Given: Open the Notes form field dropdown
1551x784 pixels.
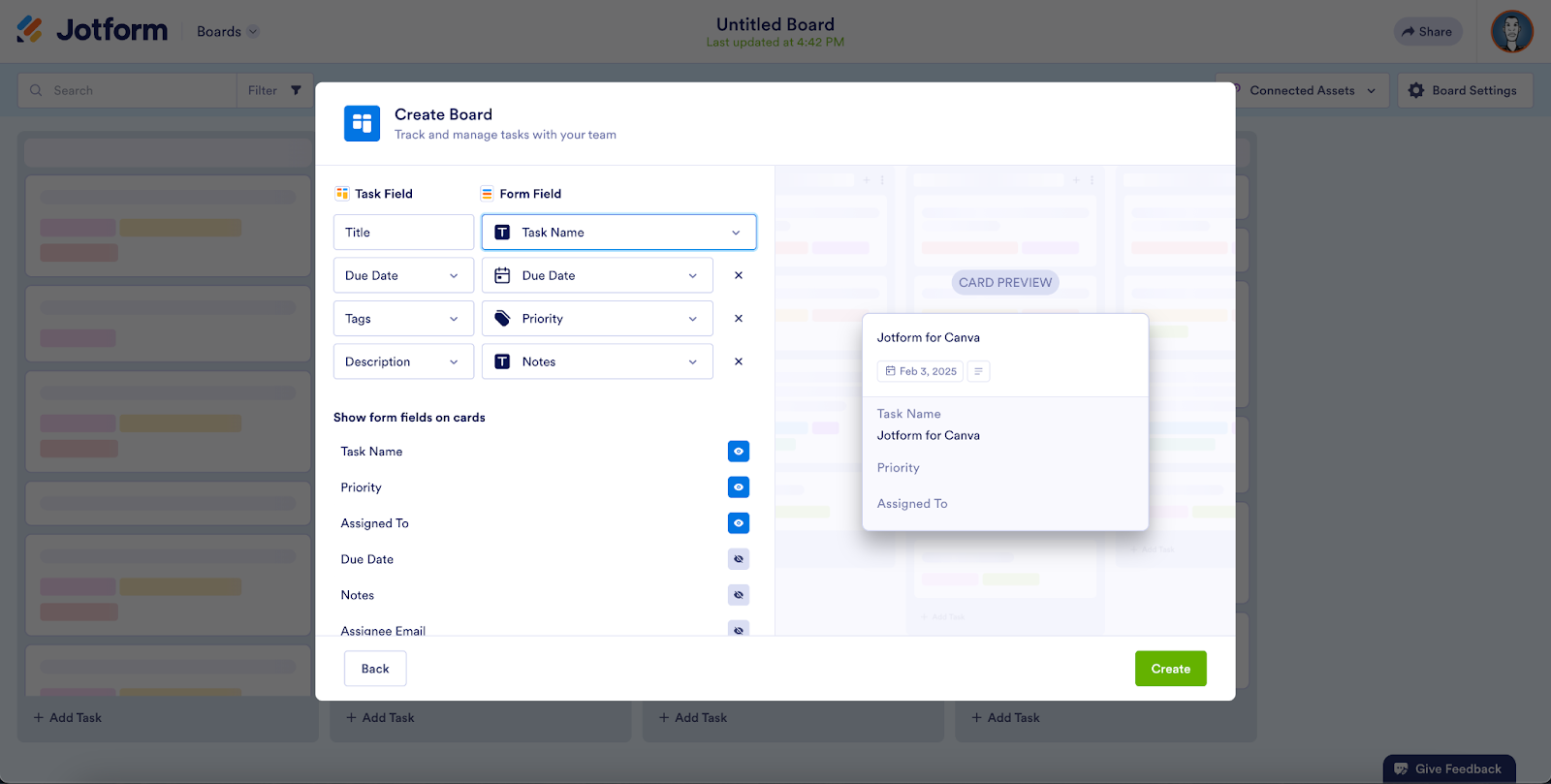Looking at the screenshot, I should coord(597,361).
